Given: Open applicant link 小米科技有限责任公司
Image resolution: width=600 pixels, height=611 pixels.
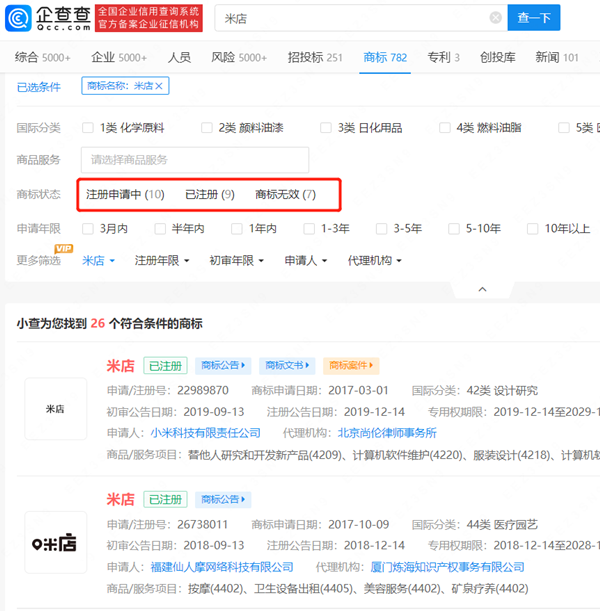Looking at the screenshot, I should [205, 433].
